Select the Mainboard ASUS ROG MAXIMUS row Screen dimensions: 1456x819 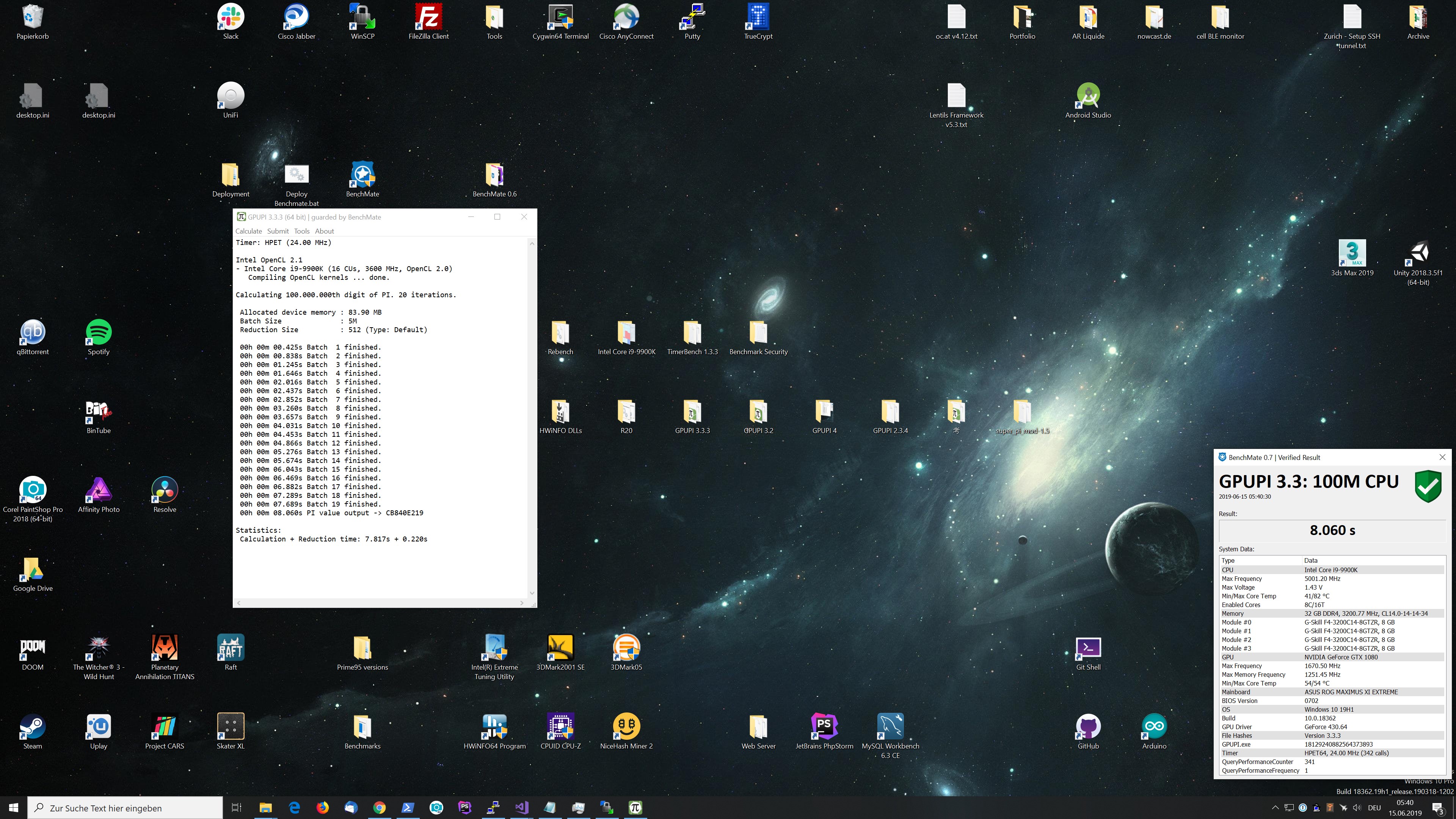[x=1332, y=692]
